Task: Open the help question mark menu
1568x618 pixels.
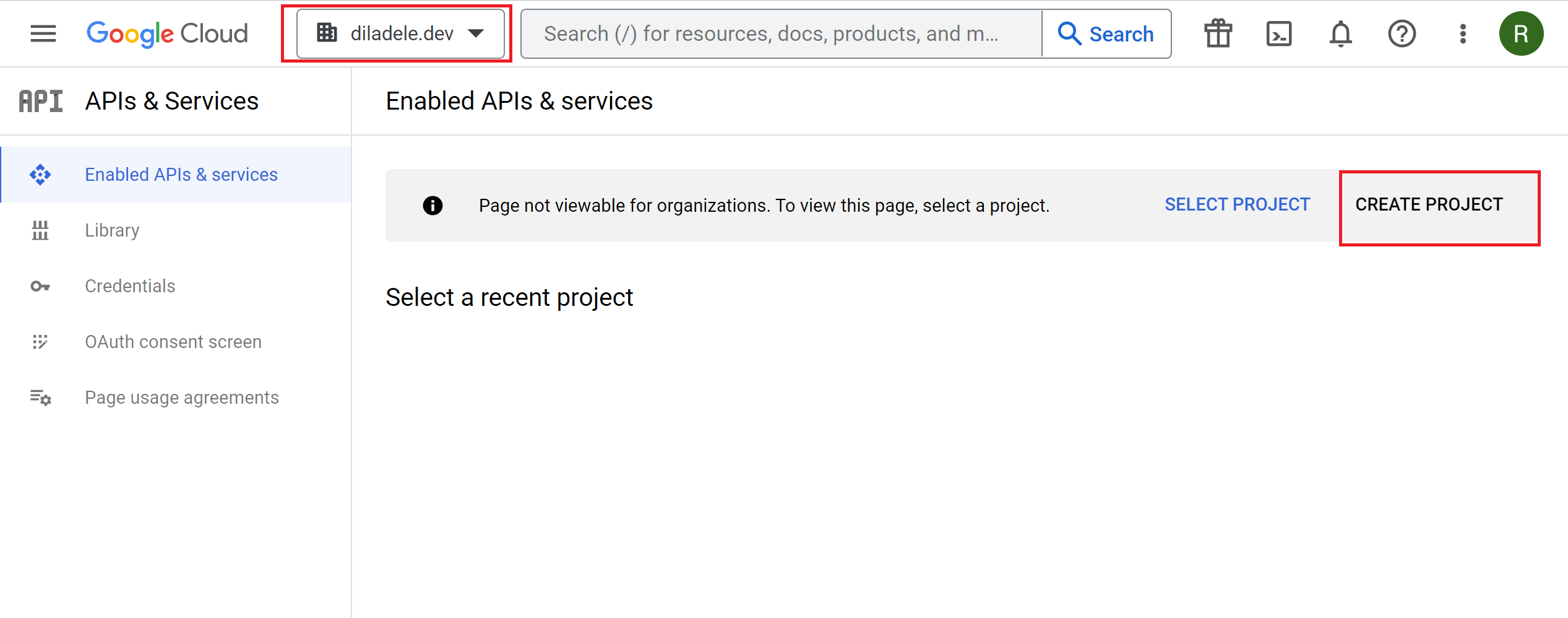Action: (1402, 33)
